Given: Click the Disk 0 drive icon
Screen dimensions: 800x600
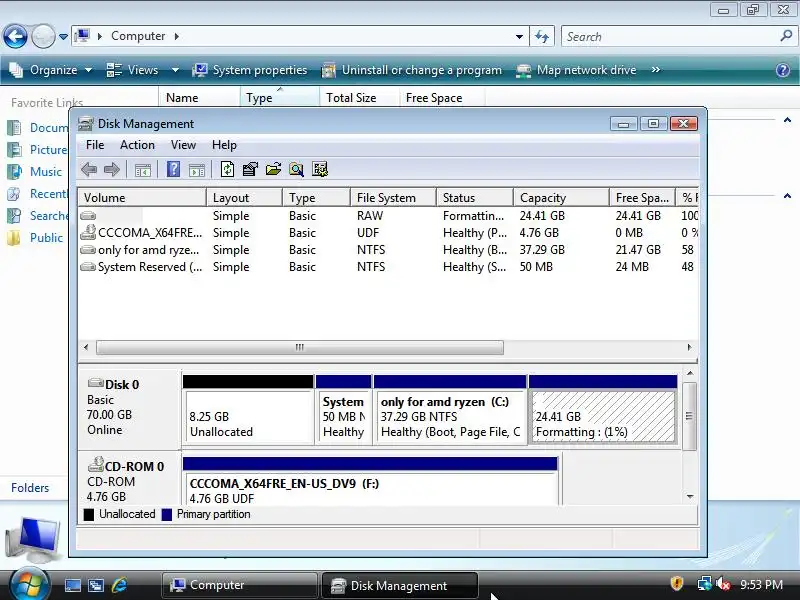Looking at the screenshot, I should [x=95, y=383].
